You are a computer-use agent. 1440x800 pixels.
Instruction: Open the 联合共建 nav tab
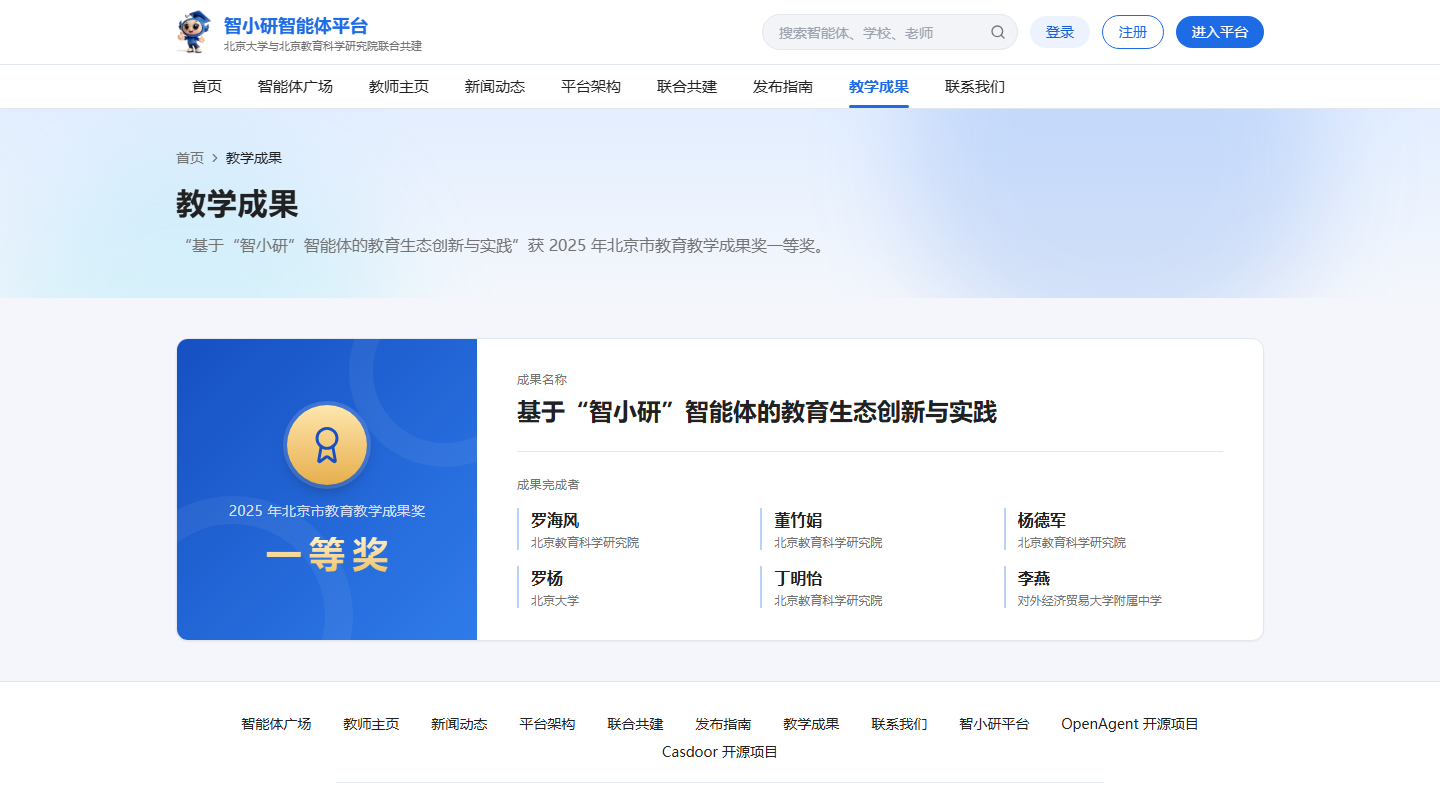point(687,87)
